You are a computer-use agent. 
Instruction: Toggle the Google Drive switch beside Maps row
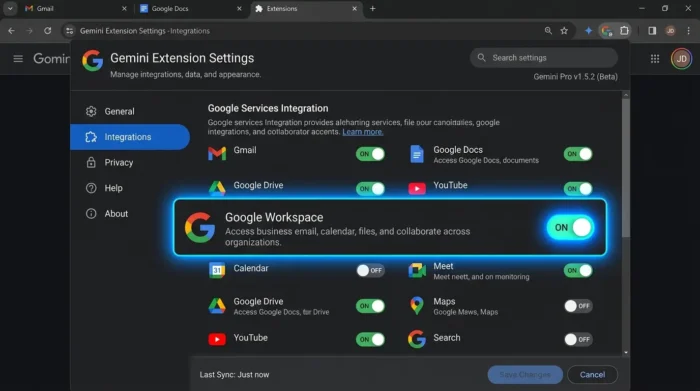point(370,306)
